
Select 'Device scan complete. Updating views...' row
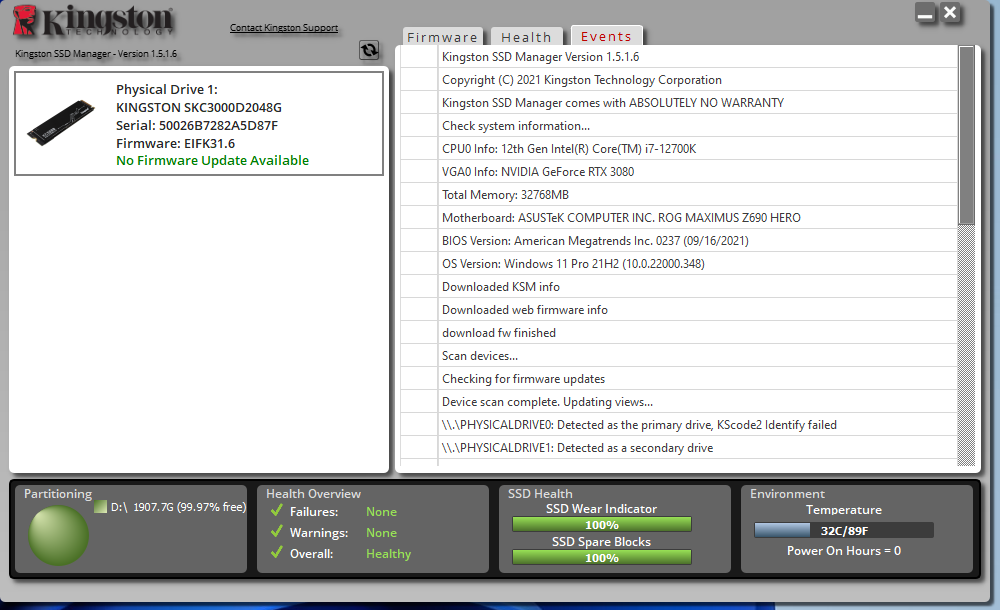(679, 401)
